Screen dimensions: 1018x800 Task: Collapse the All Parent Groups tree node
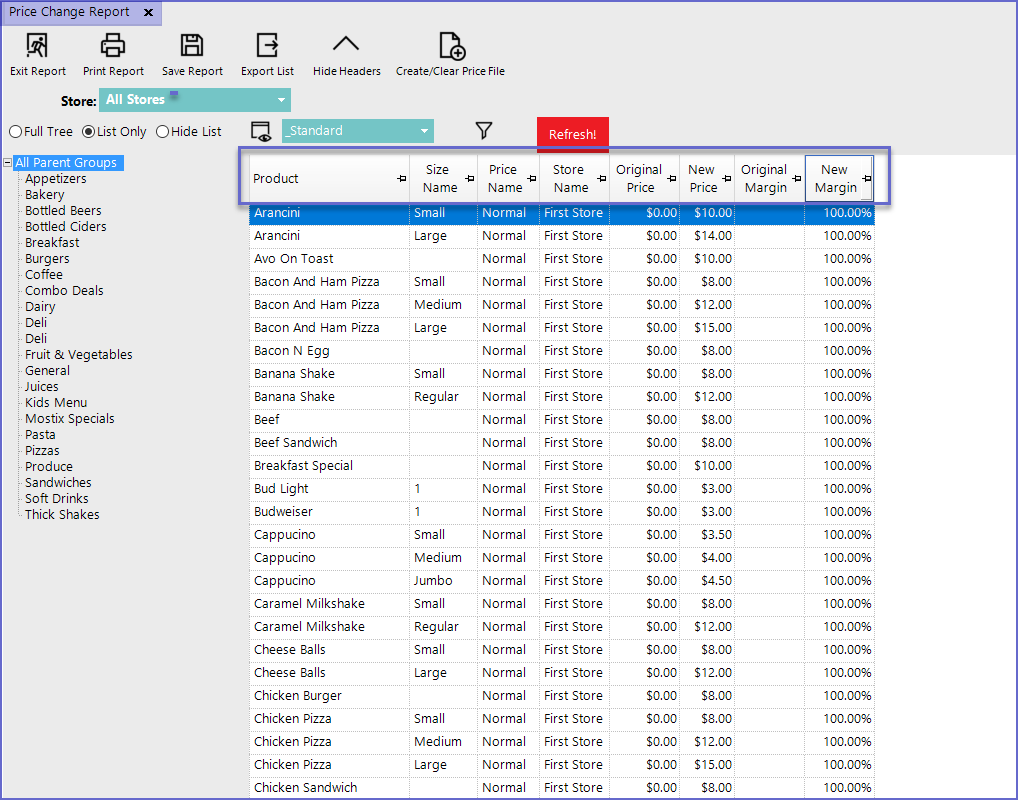click(8, 163)
